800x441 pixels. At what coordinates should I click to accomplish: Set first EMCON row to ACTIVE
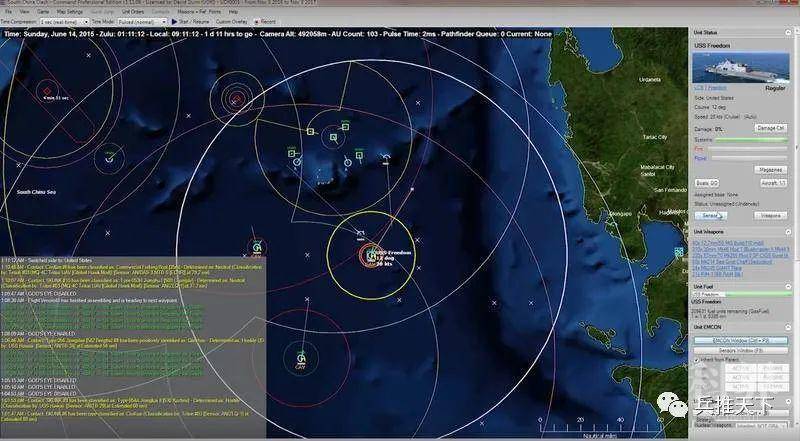(x=741, y=368)
